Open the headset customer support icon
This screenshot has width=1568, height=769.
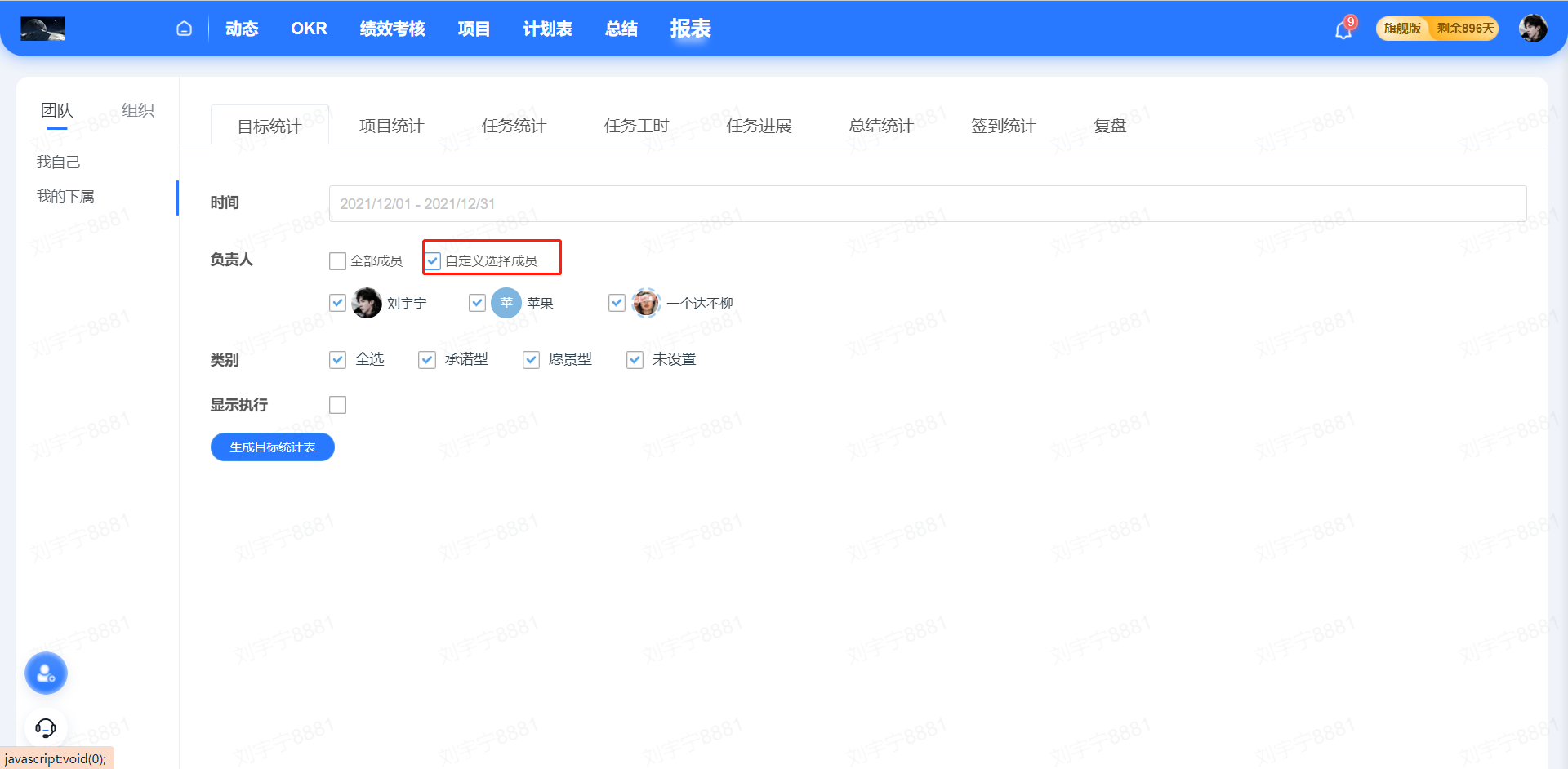tap(46, 727)
